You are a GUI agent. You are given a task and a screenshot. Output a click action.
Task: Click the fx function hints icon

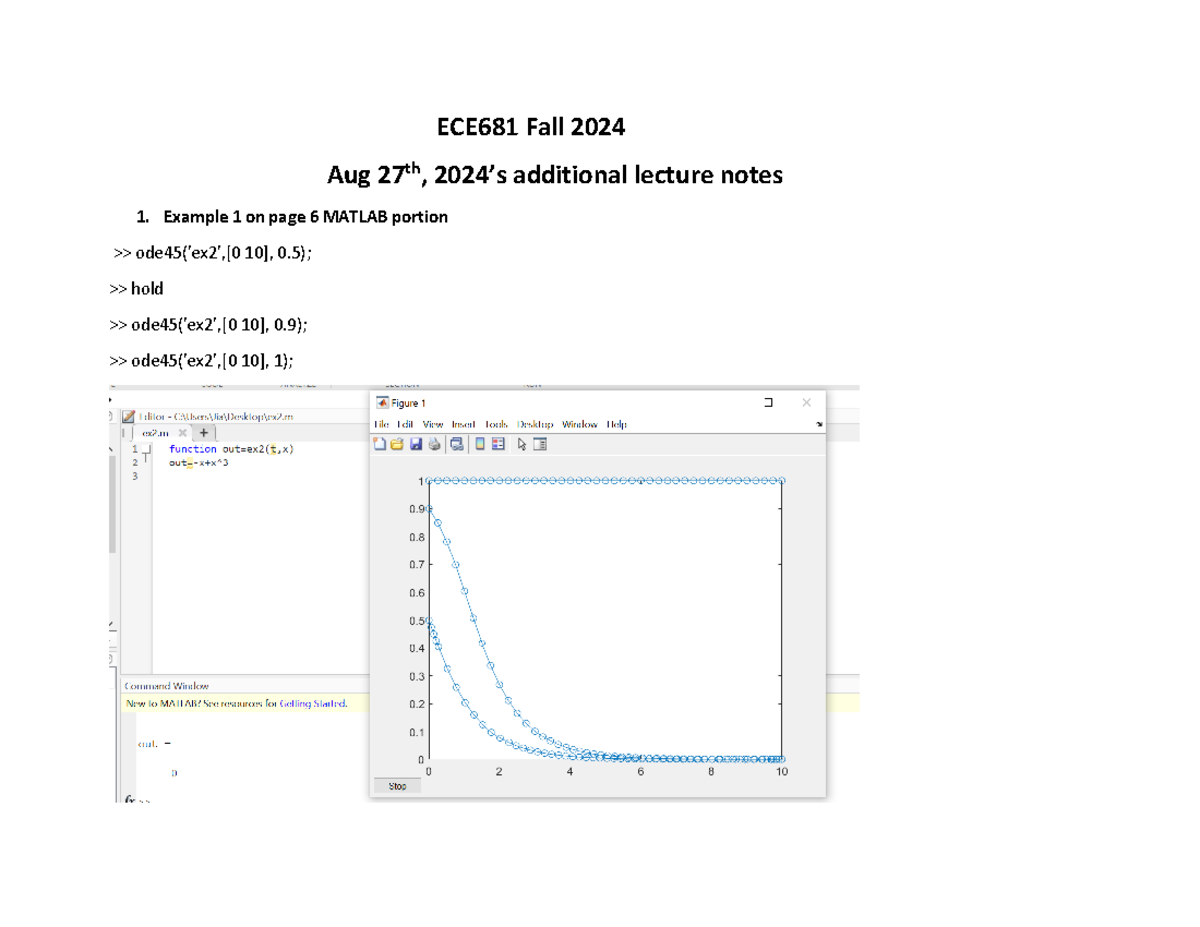pyautogui.click(x=127, y=798)
